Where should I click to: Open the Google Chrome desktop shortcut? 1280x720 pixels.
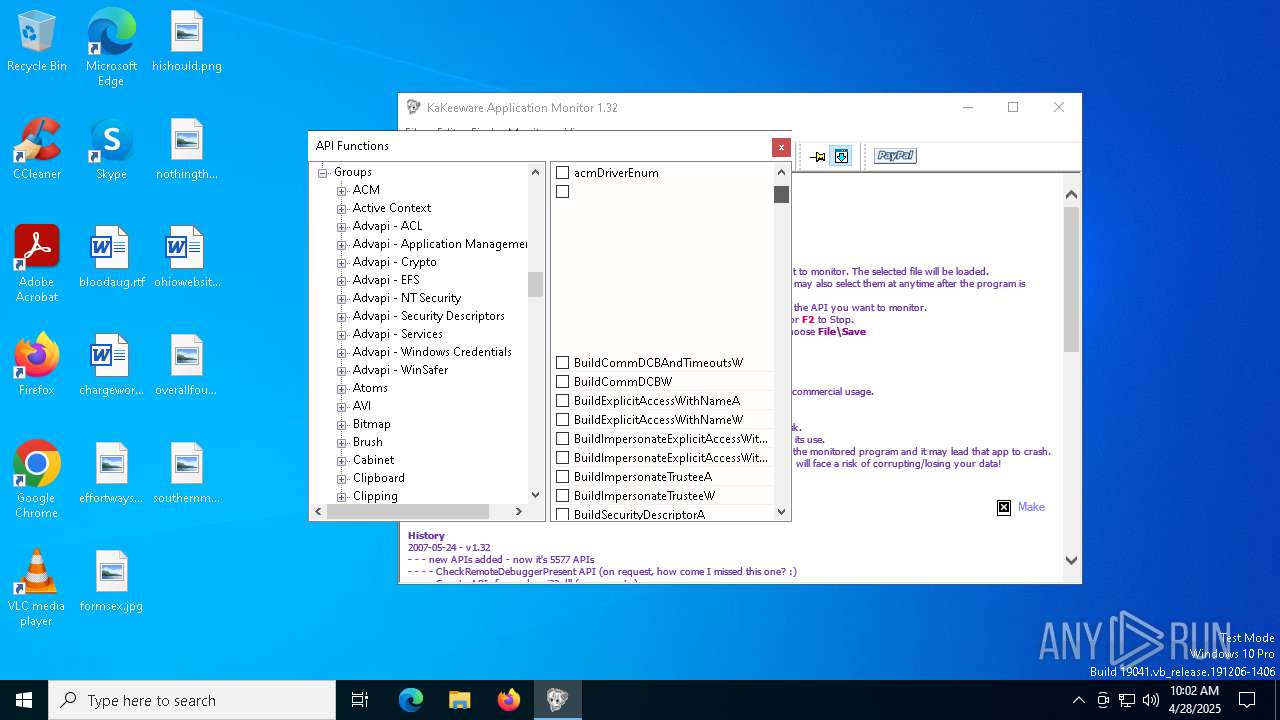click(x=37, y=480)
